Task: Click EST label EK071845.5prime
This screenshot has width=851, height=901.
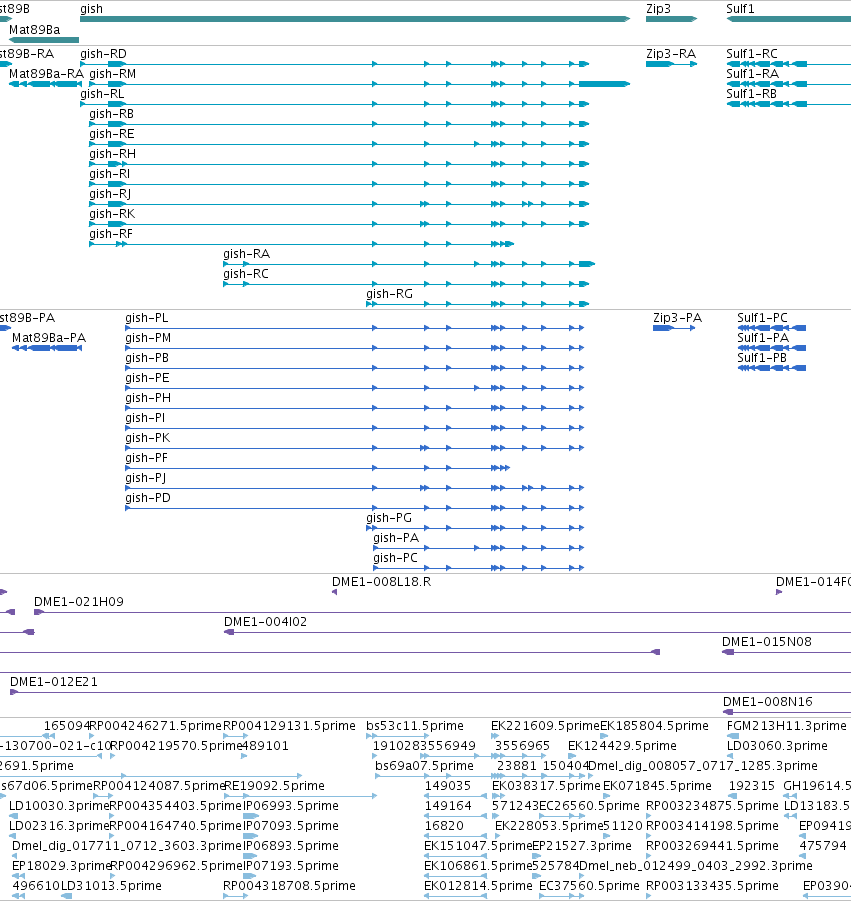Action: 657,786
